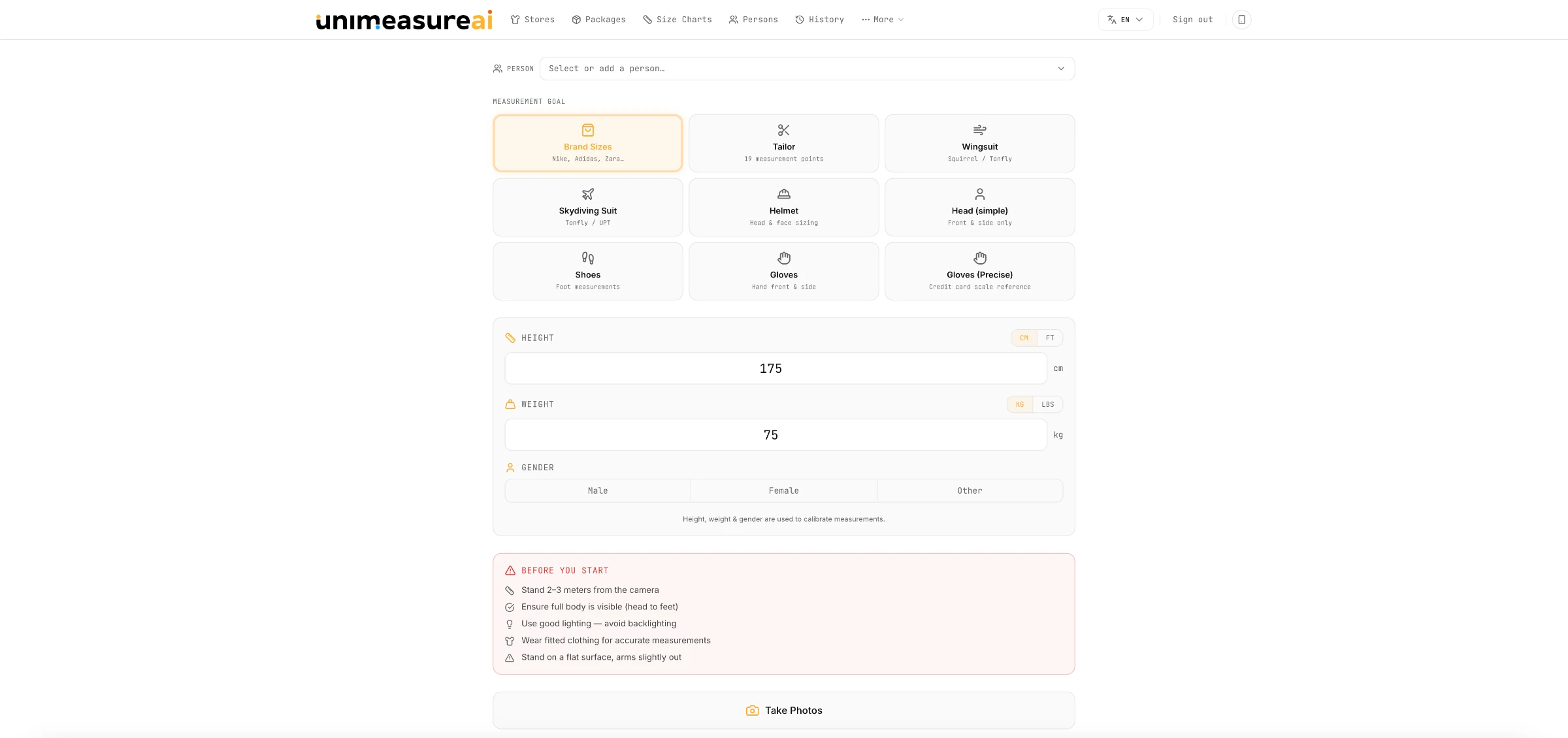The height and width of the screenshot is (738, 1568).
Task: Select the Brand Sizes goal title
Action: click(x=588, y=147)
